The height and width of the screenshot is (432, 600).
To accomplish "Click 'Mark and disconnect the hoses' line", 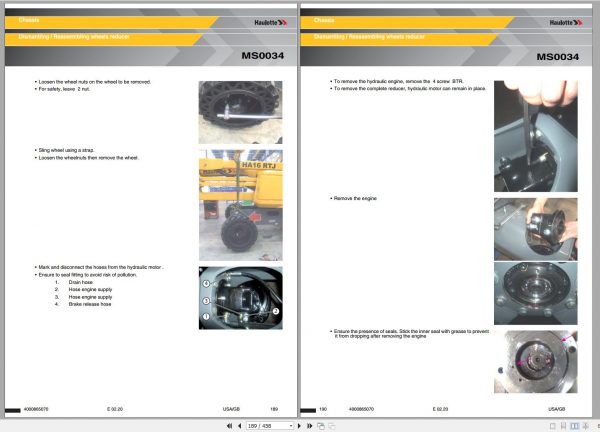I will point(99,267).
